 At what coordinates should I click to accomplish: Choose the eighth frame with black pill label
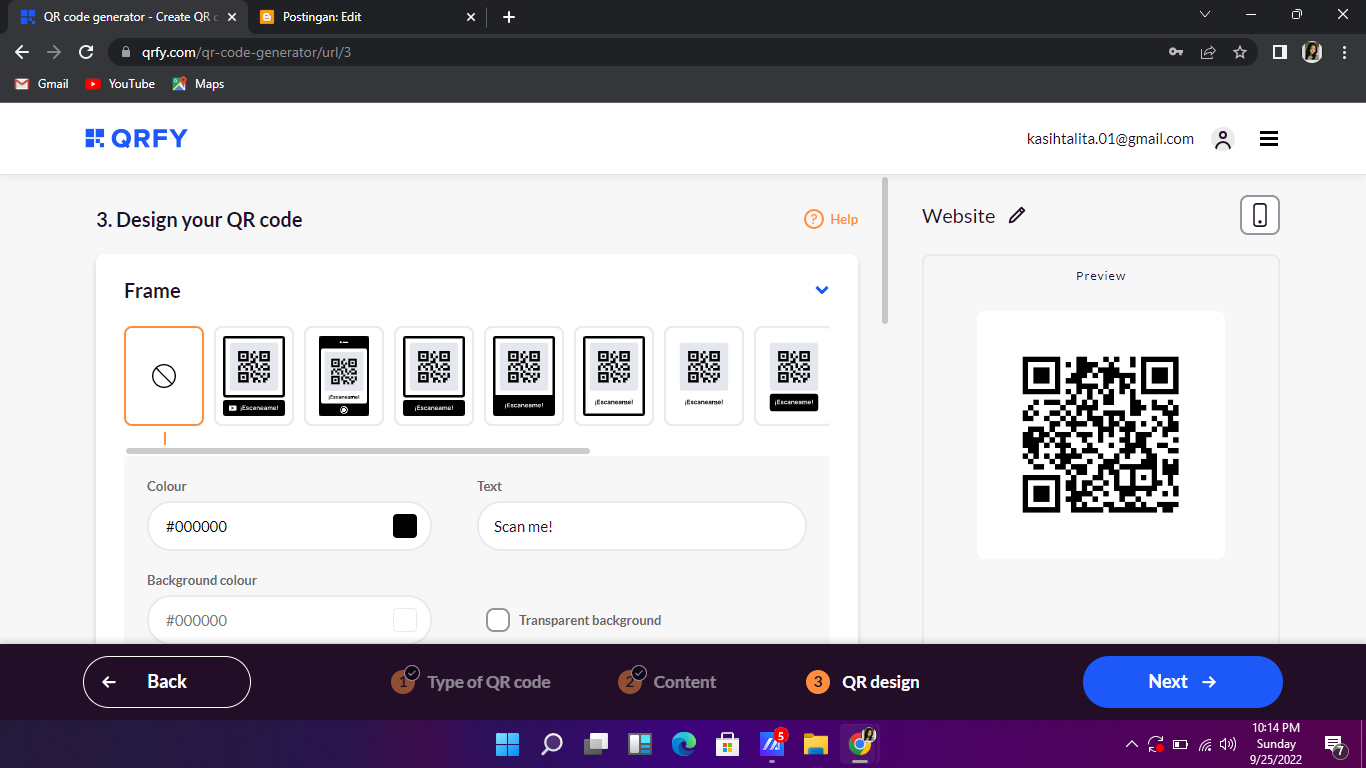point(793,376)
